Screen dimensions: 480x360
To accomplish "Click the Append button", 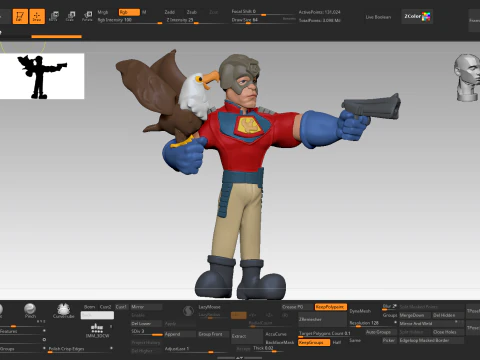I will [x=180, y=334].
